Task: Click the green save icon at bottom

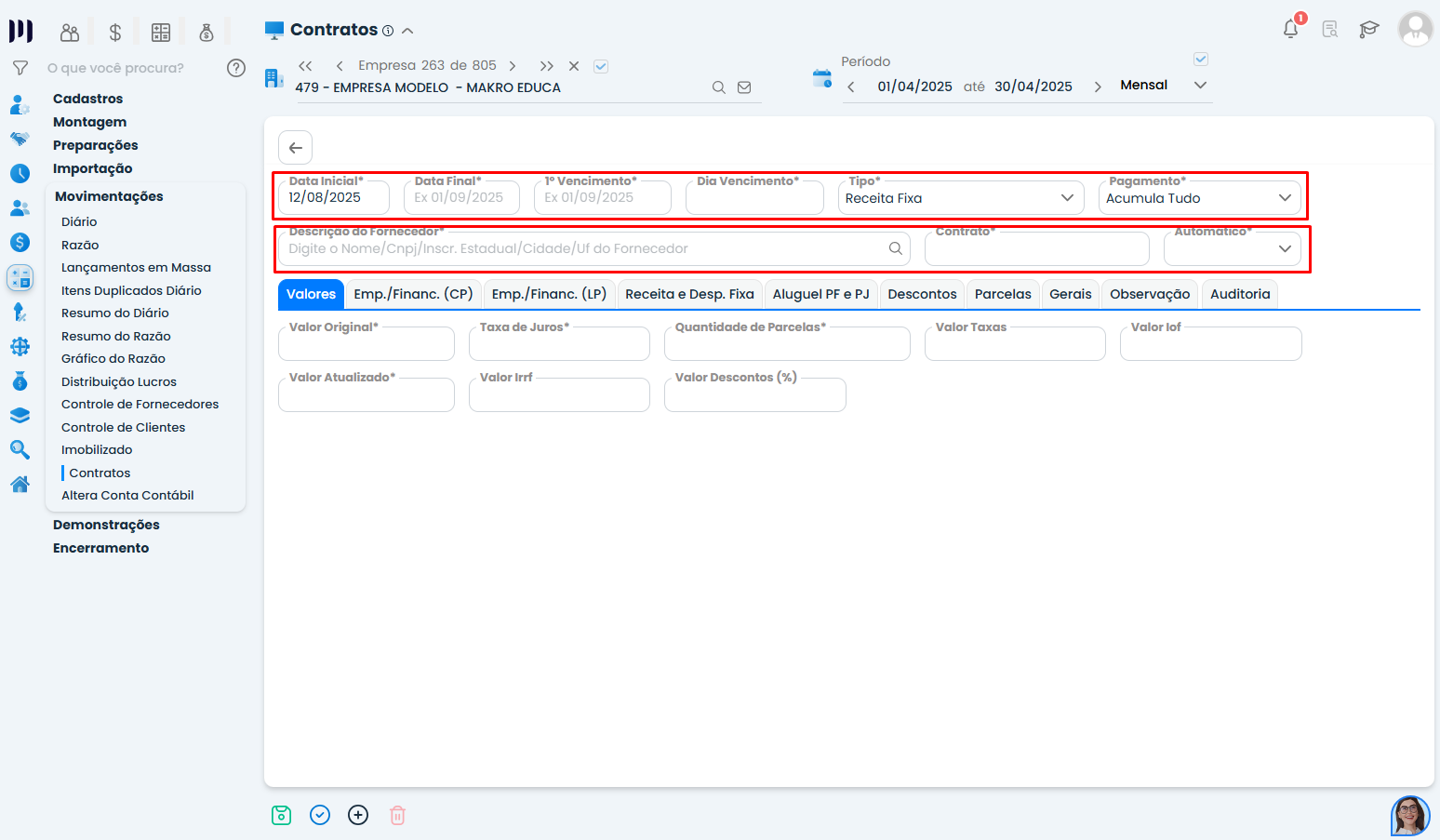Action: (281, 815)
